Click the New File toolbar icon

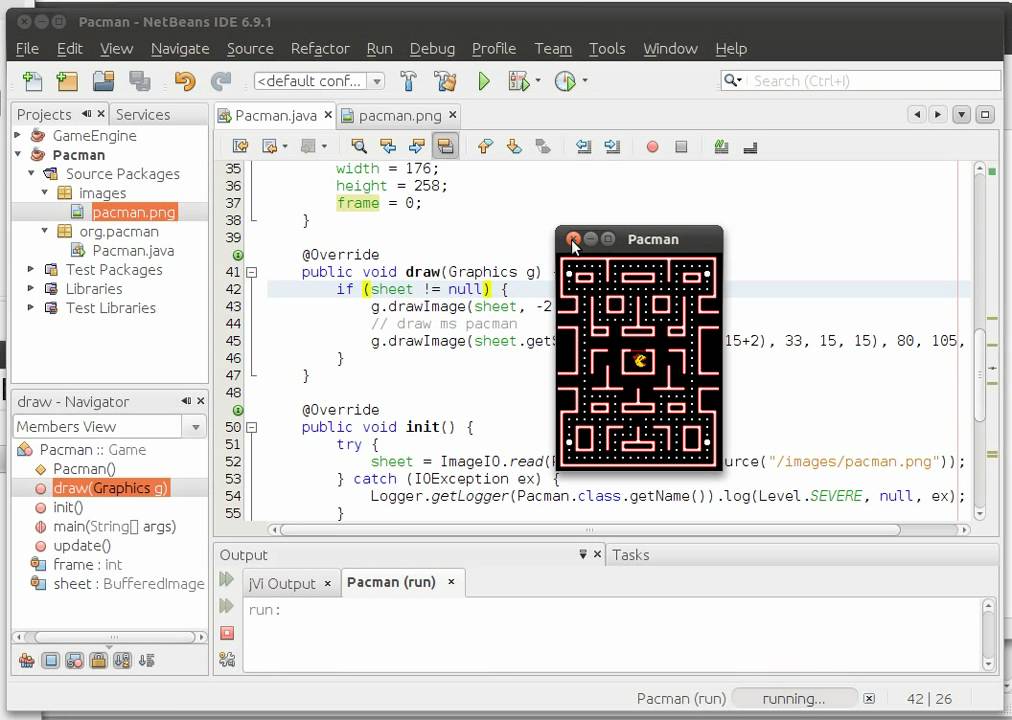[32, 81]
